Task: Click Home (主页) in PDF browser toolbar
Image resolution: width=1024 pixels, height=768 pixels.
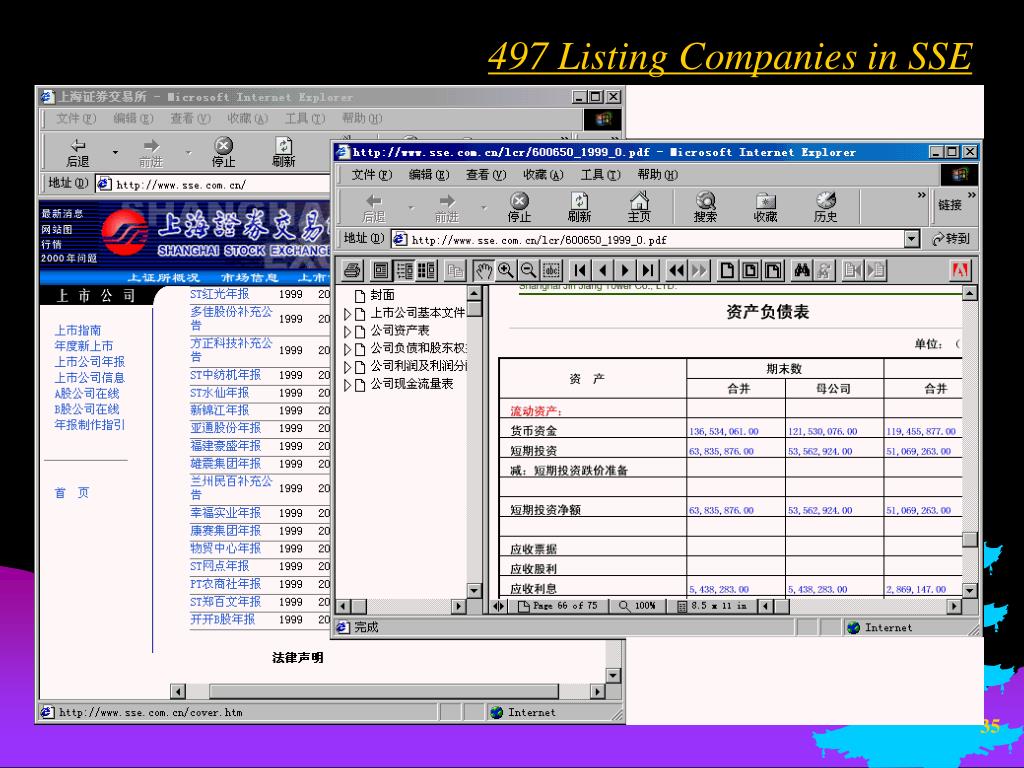Action: [x=639, y=207]
